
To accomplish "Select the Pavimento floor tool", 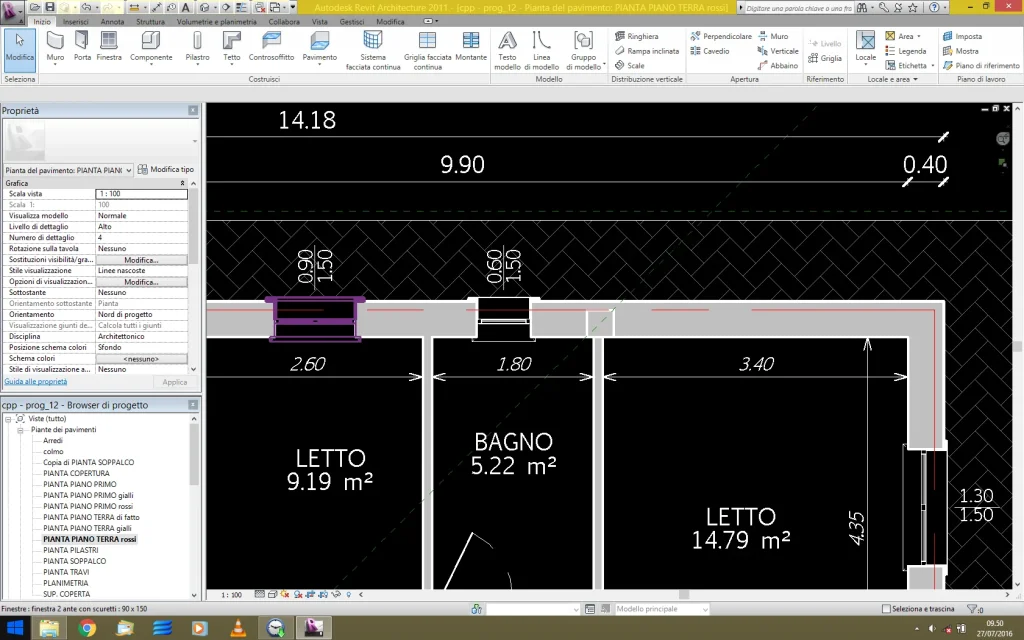I will [x=319, y=47].
